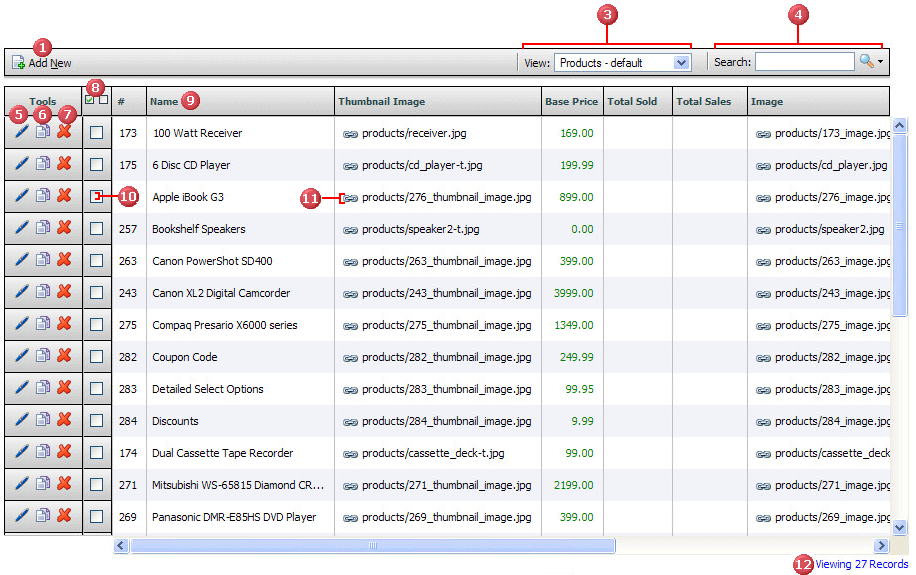Click the link icon beside products/receiver.jpg thumbnail
Screen dimensions: 916x575
coord(350,133)
